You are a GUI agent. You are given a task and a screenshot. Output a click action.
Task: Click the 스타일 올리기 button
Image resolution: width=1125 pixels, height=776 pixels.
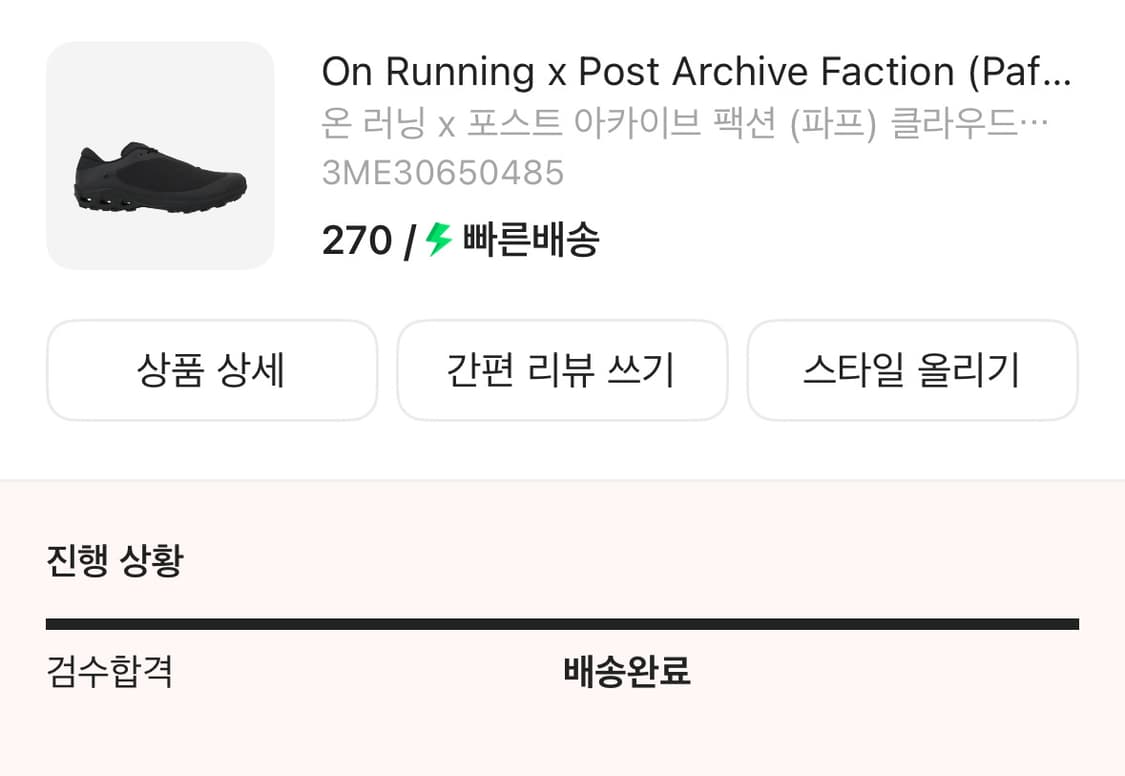tap(912, 370)
